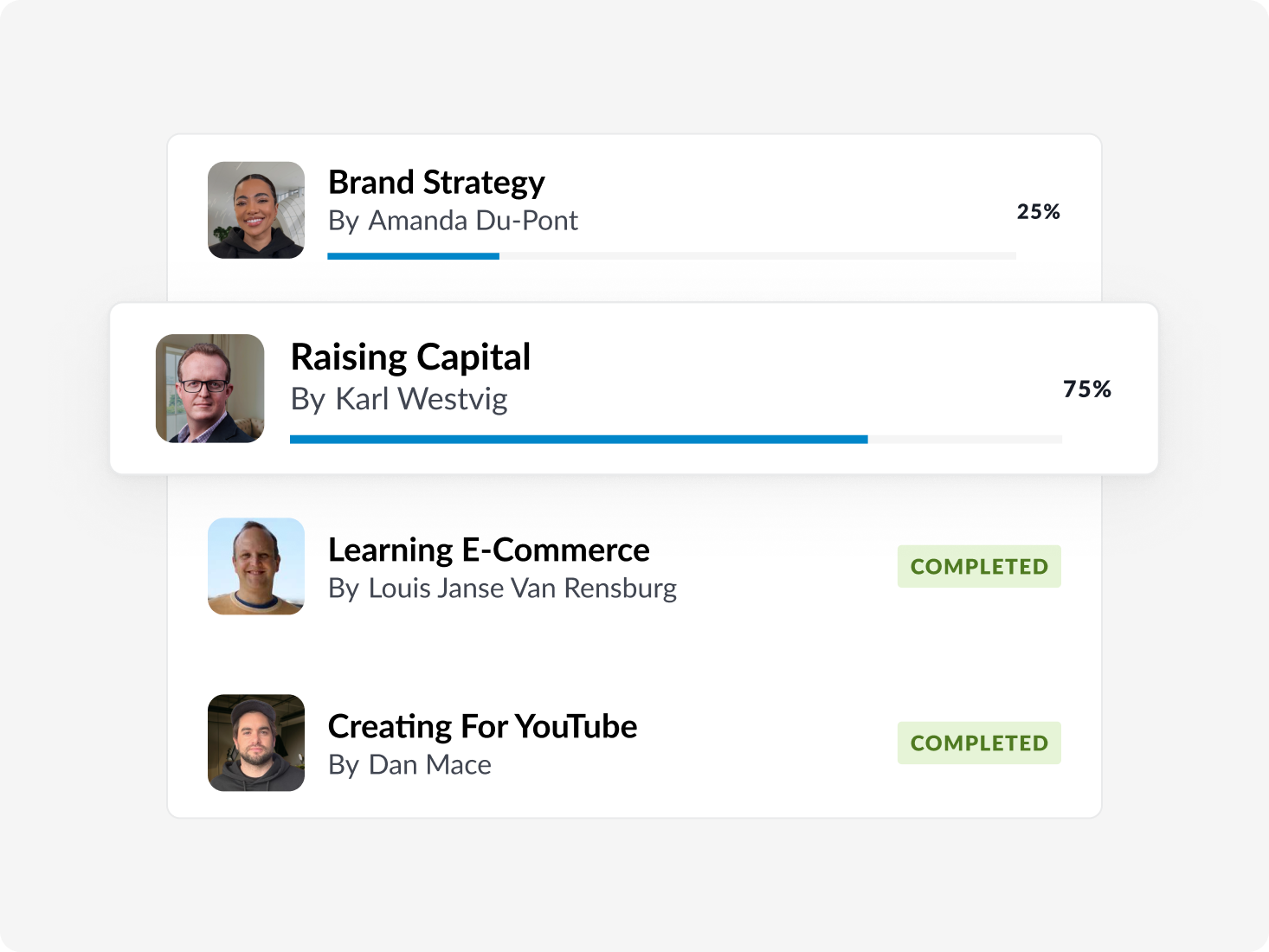
Task: Open the Creating For YouTube course
Action: [482, 727]
